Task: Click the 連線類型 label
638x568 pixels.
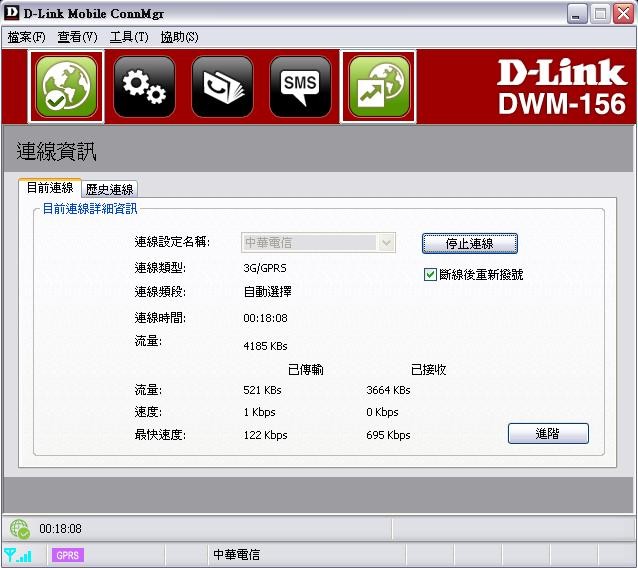Action: (x=160, y=268)
